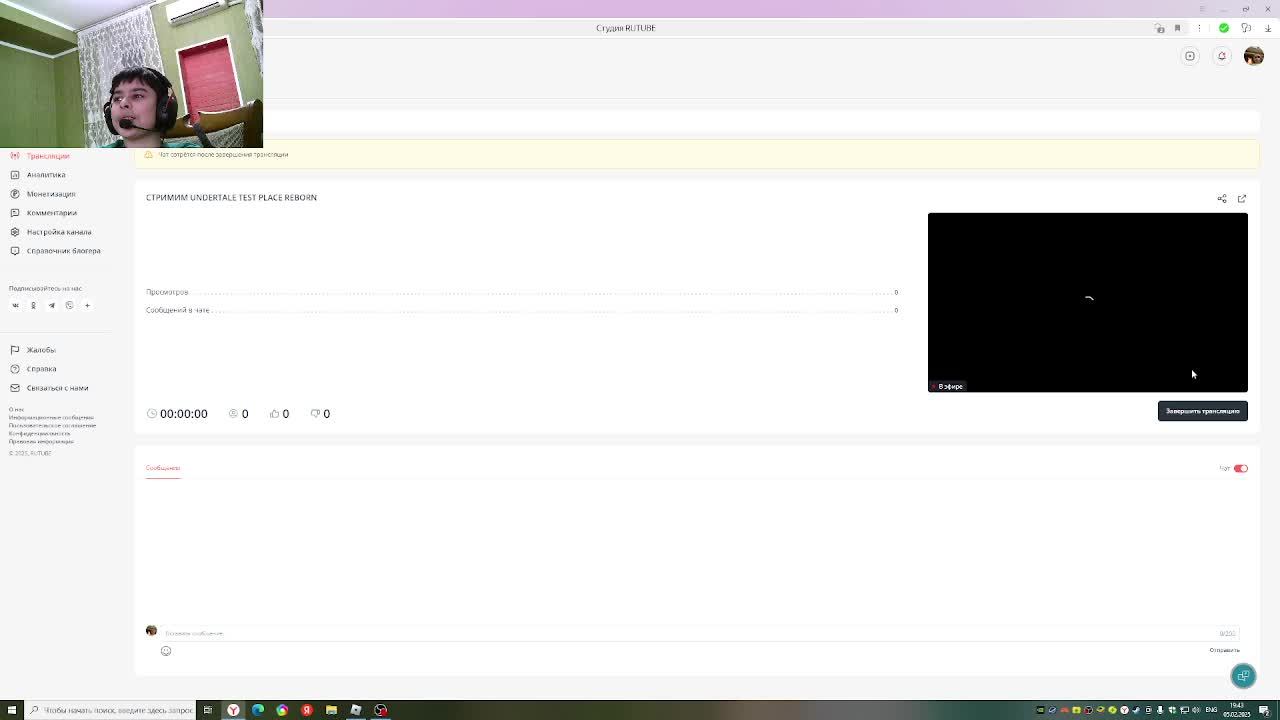Open the browser downloads arrow icon
Image resolution: width=1280 pixels, height=720 pixels.
click(1267, 28)
